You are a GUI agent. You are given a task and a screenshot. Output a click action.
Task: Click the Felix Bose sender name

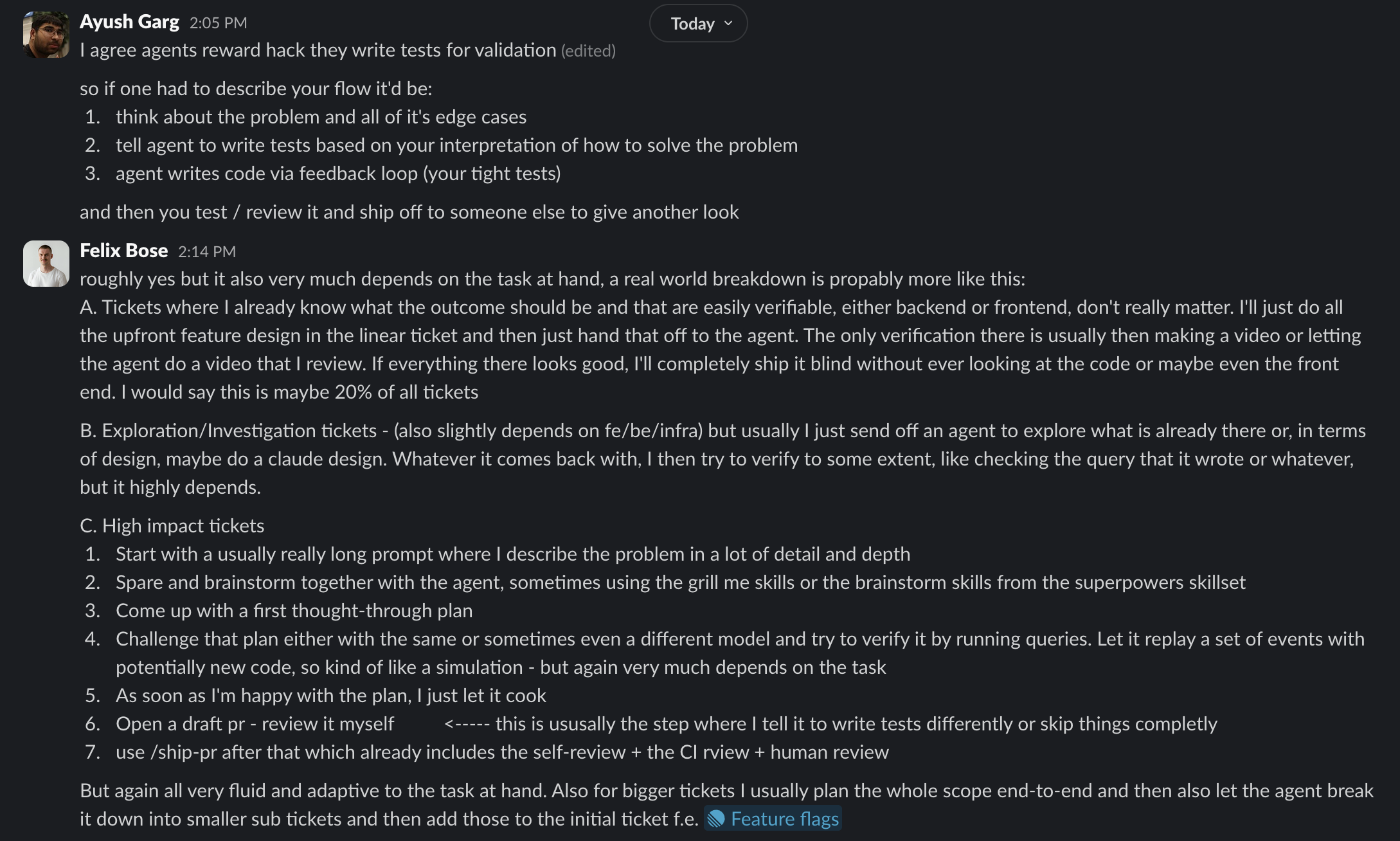[x=123, y=251]
